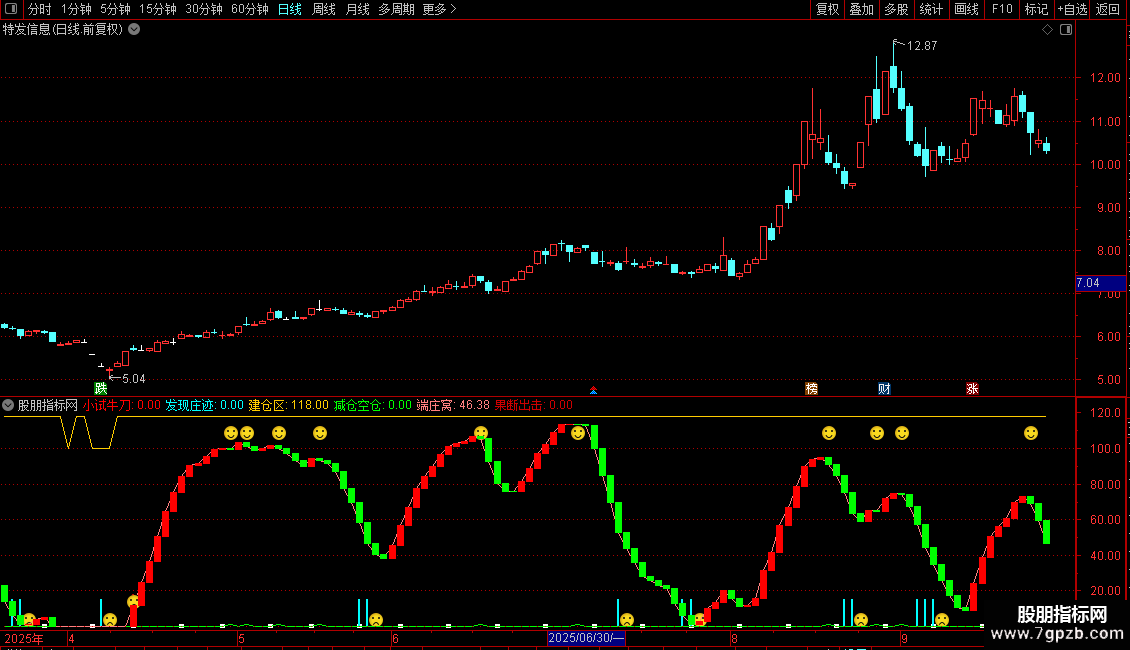Click the 标记 mark button
Screen dimensions: 1130x650
coord(1036,9)
